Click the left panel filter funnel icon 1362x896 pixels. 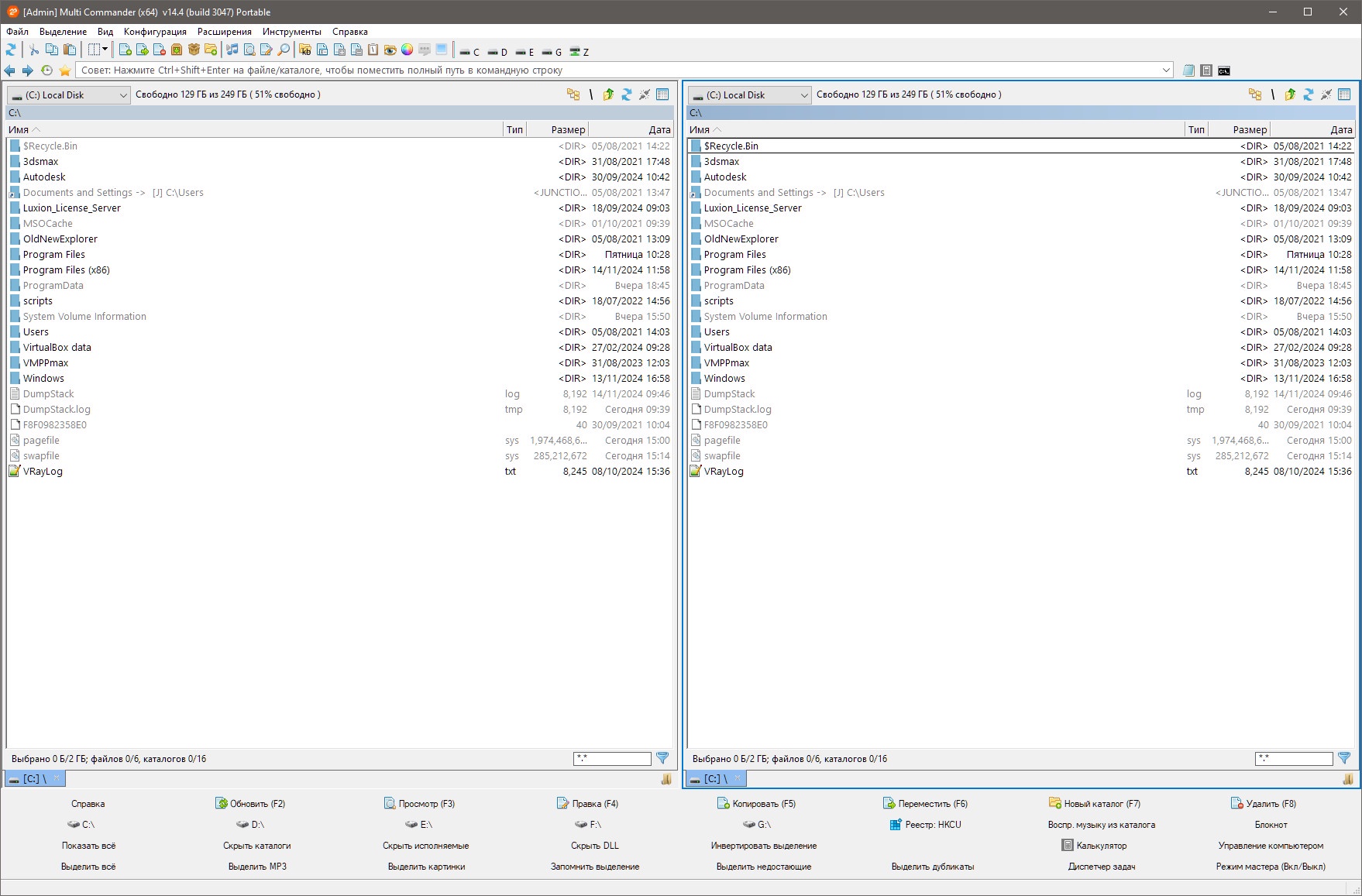coord(662,758)
